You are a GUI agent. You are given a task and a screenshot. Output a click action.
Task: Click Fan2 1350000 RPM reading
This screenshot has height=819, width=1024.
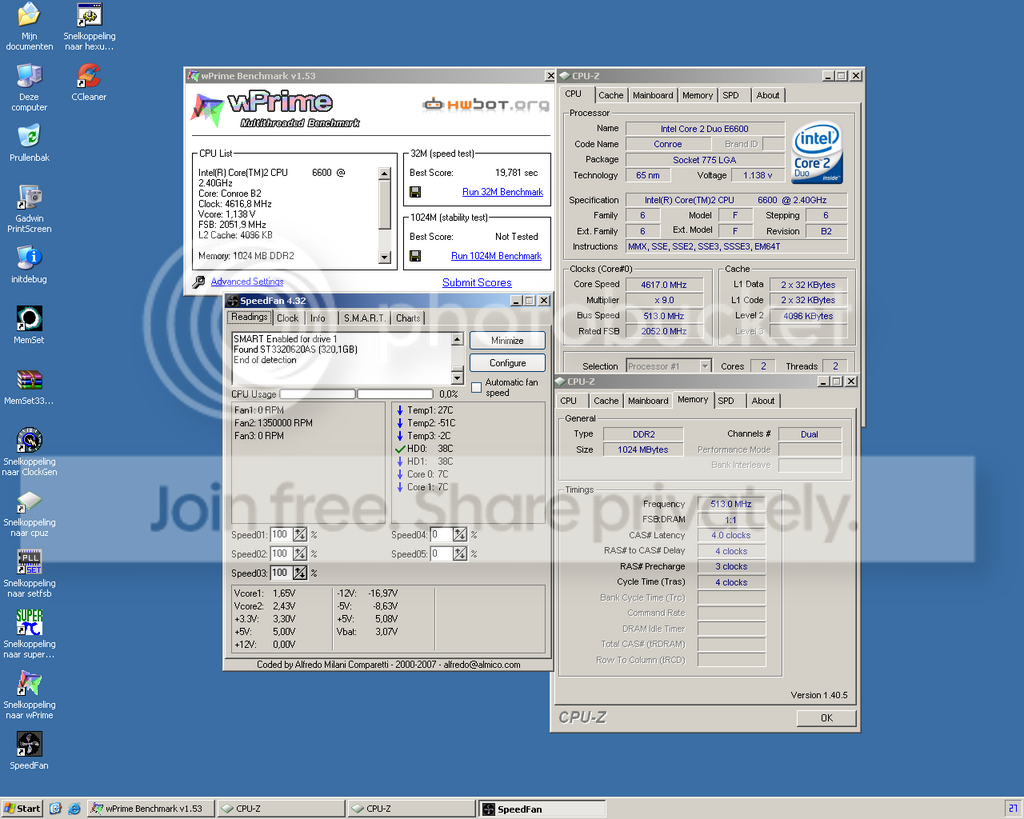274,423
